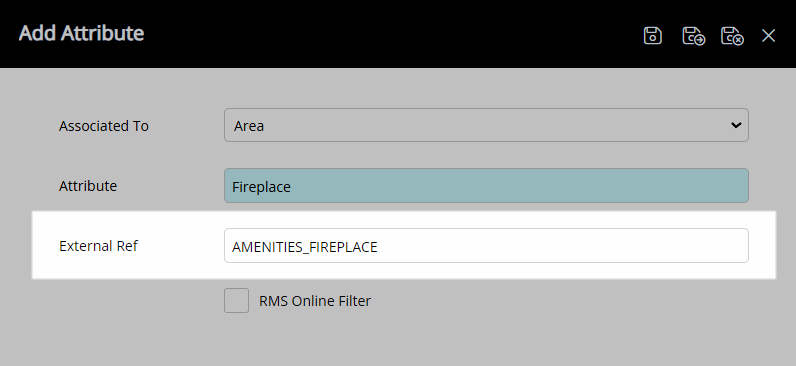This screenshot has width=796, height=366.
Task: Click the chevron arrow on Area dropdown
Action: [736, 125]
